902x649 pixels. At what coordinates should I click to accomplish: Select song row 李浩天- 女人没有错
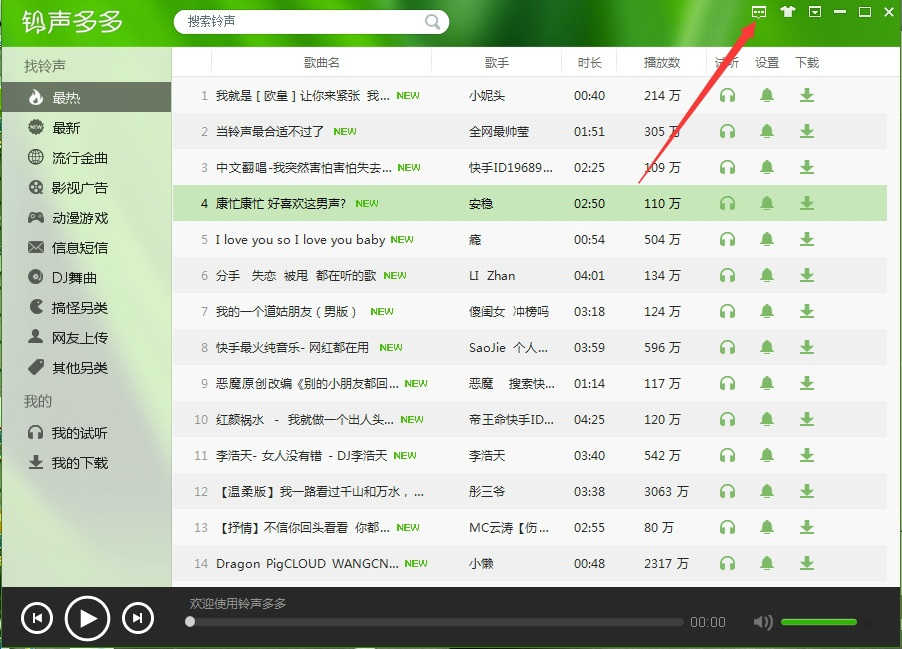point(529,456)
